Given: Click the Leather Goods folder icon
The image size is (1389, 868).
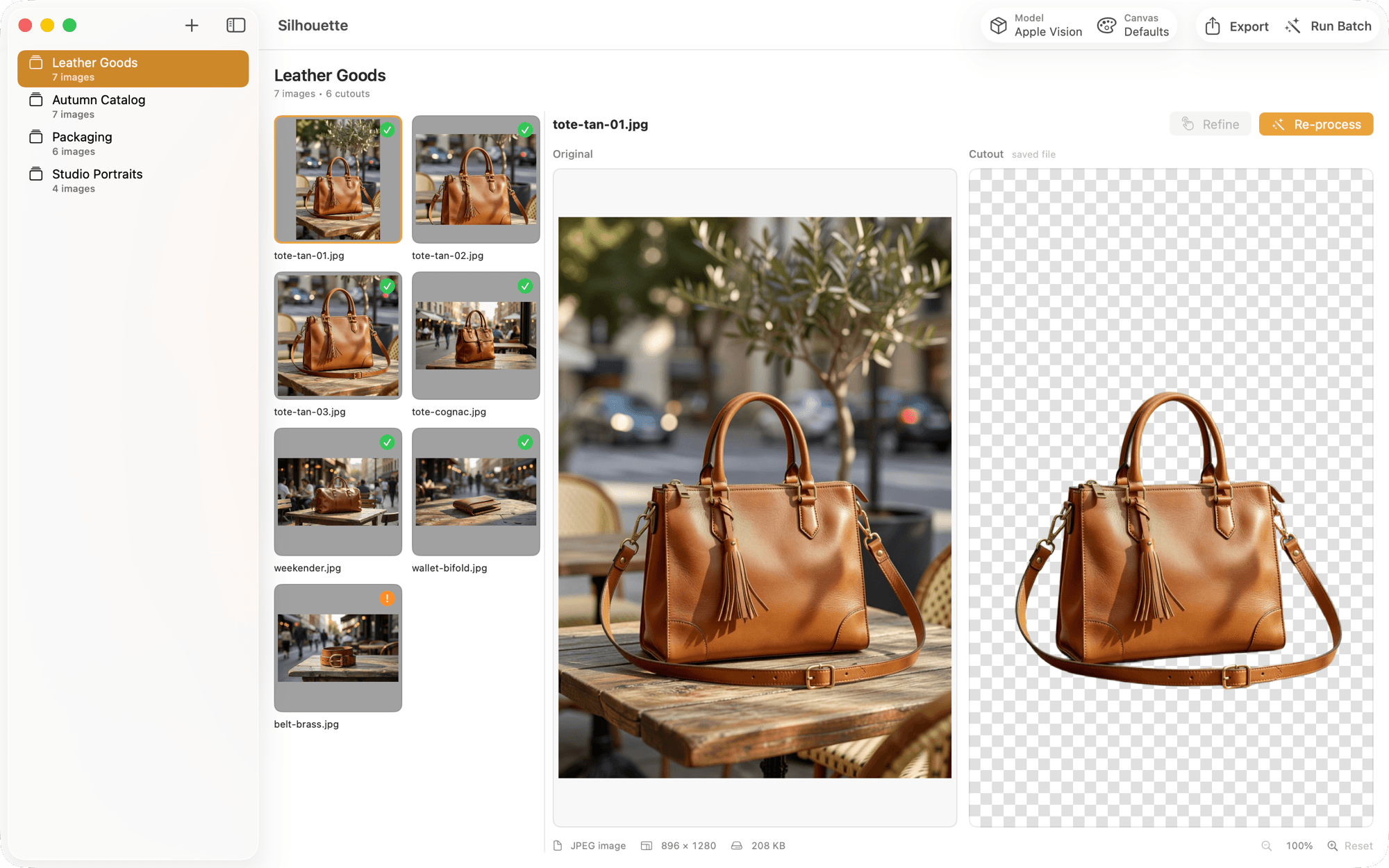Looking at the screenshot, I should [x=36, y=62].
